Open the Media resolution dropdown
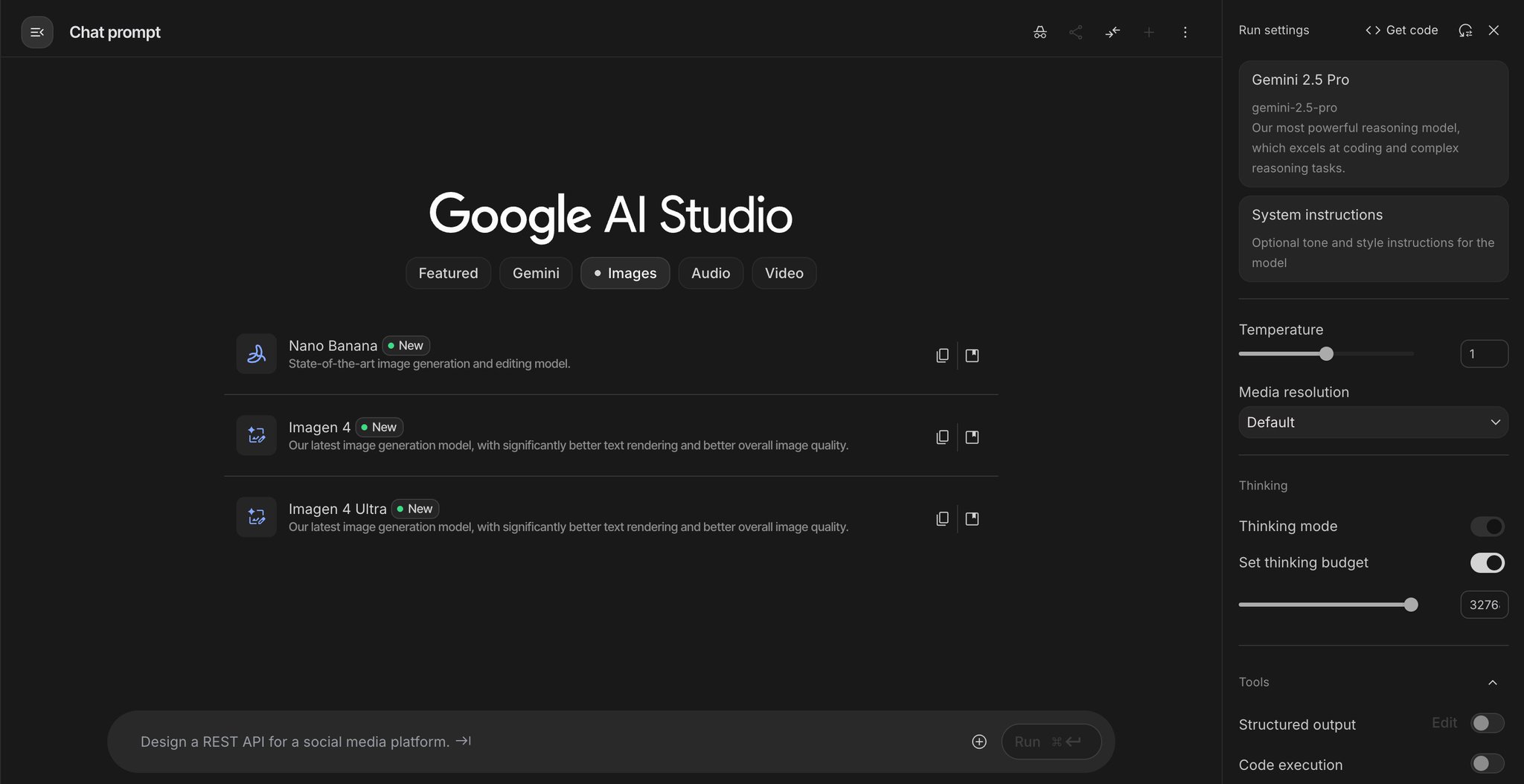 [1373, 422]
